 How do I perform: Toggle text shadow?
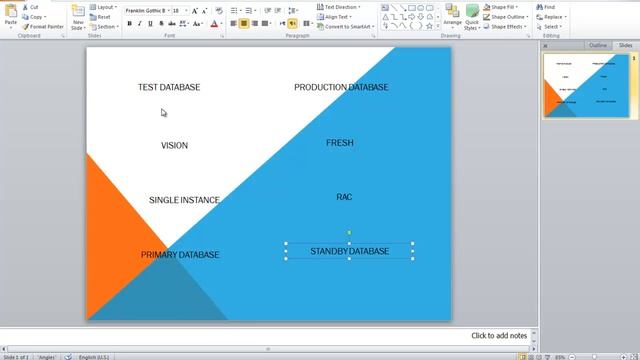161,24
